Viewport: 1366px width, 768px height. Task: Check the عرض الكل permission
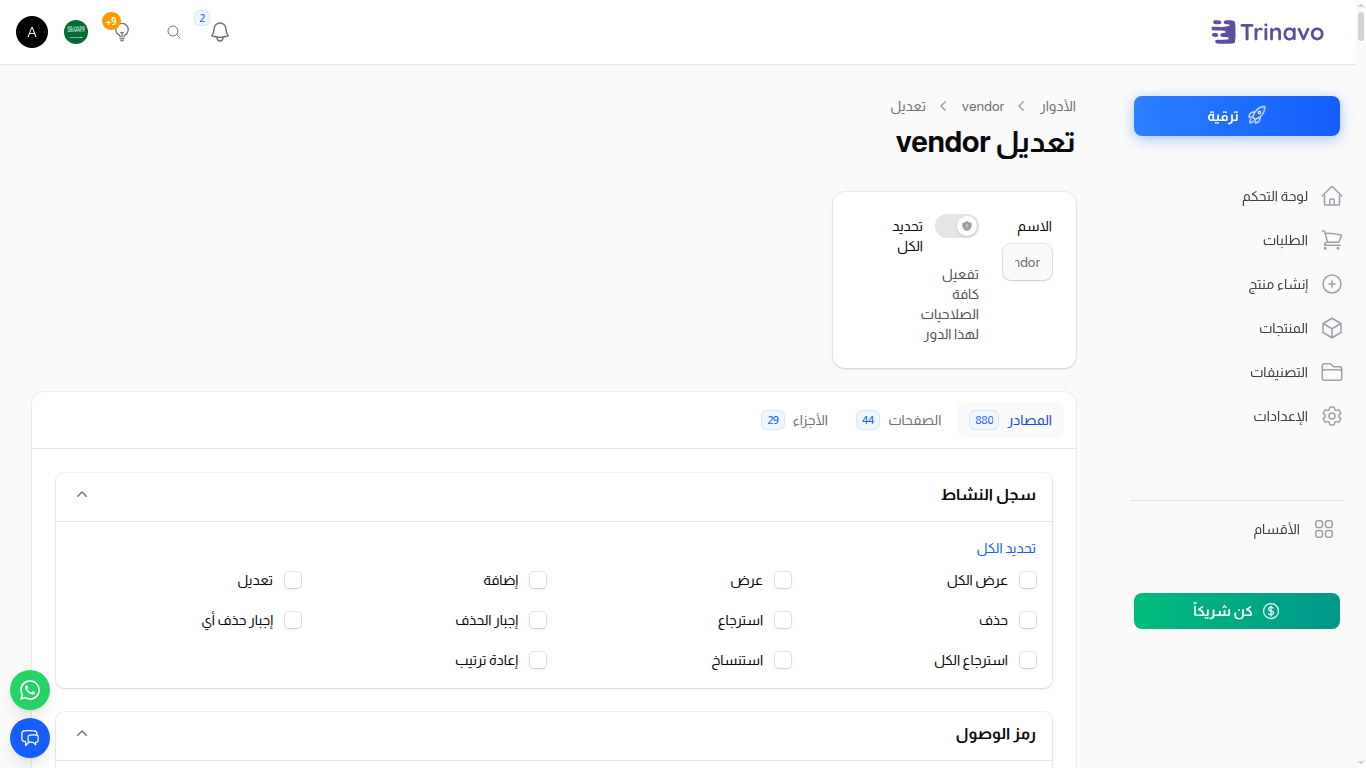pos(1028,580)
